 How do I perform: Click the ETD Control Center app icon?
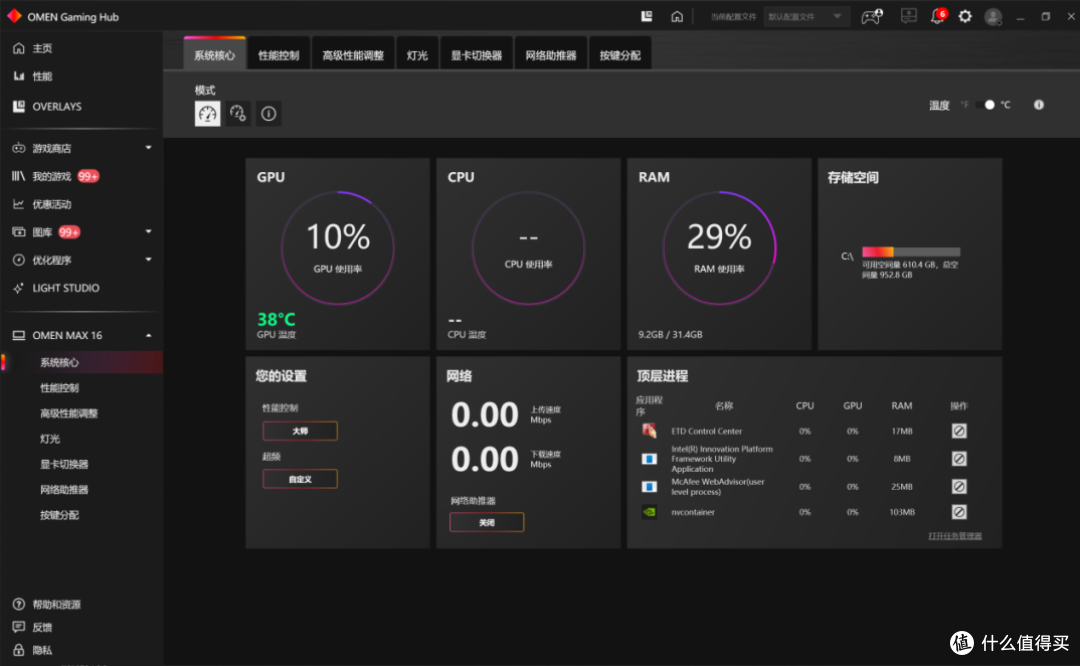coord(649,430)
